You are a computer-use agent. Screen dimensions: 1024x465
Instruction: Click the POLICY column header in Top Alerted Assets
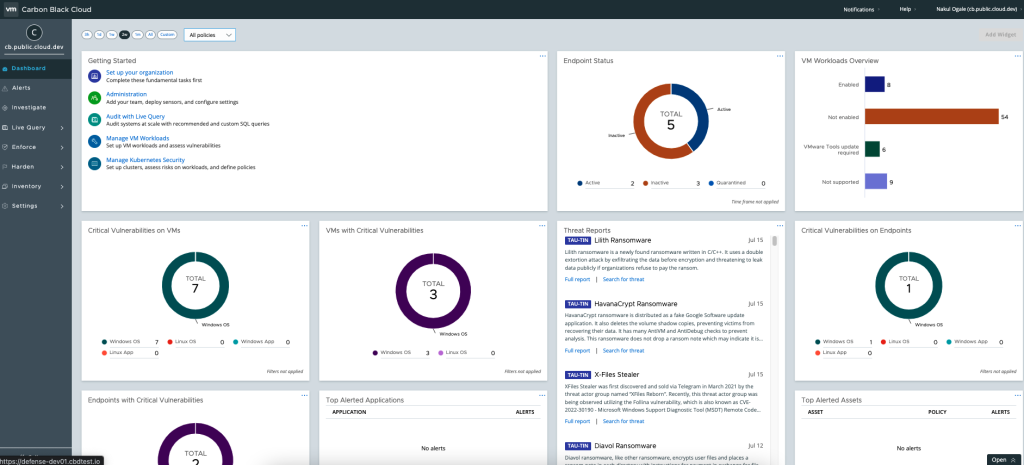937,412
